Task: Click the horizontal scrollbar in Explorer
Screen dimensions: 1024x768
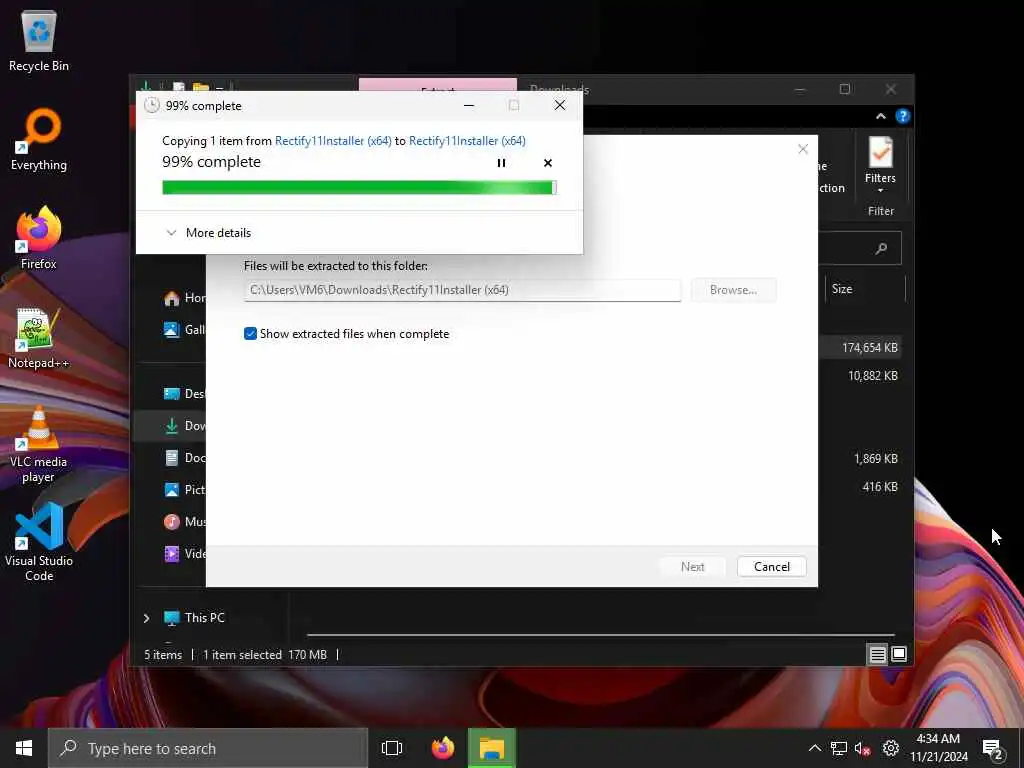Action: click(600, 634)
